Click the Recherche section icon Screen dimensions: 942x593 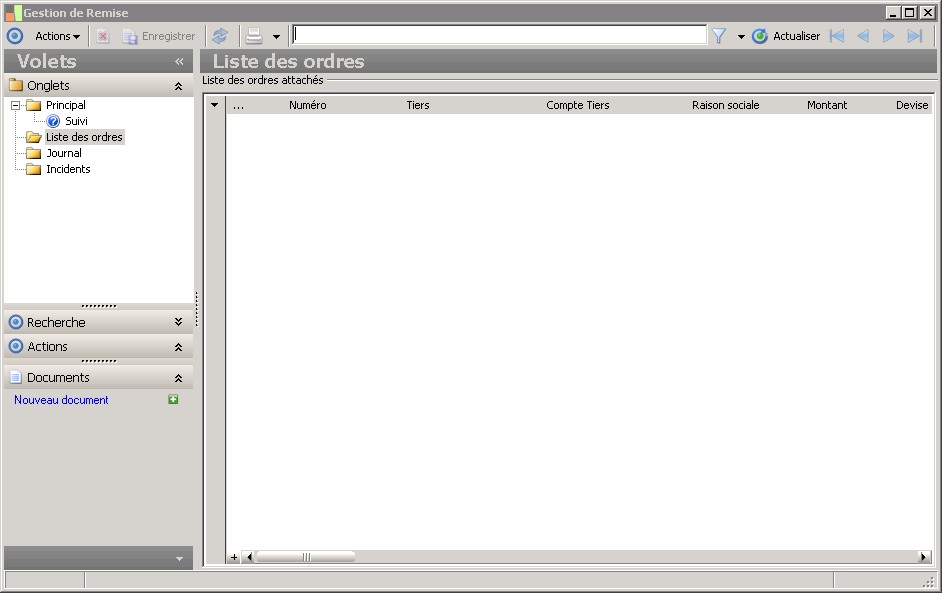pyautogui.click(x=16, y=322)
